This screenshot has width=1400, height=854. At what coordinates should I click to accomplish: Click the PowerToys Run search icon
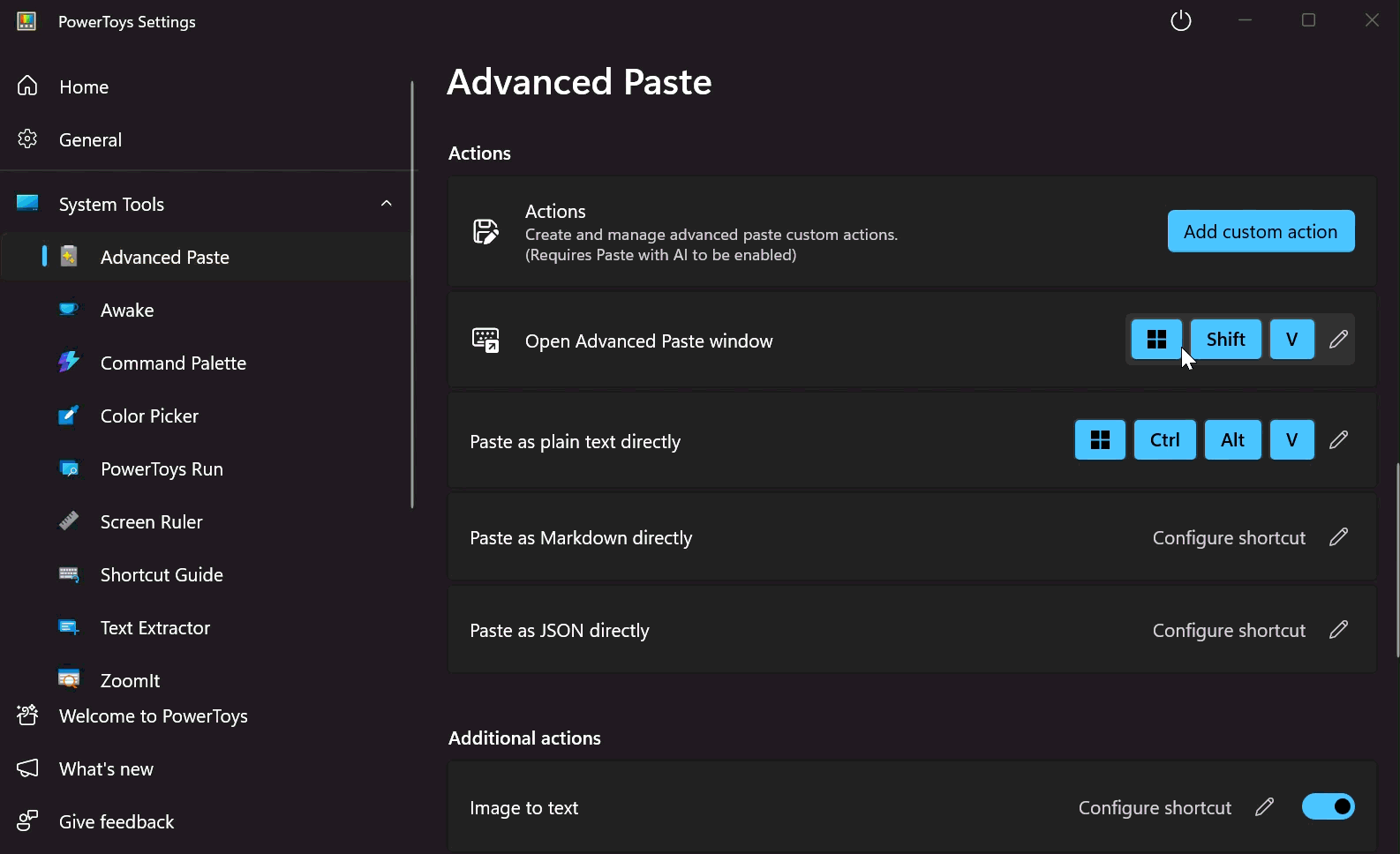pos(69,468)
